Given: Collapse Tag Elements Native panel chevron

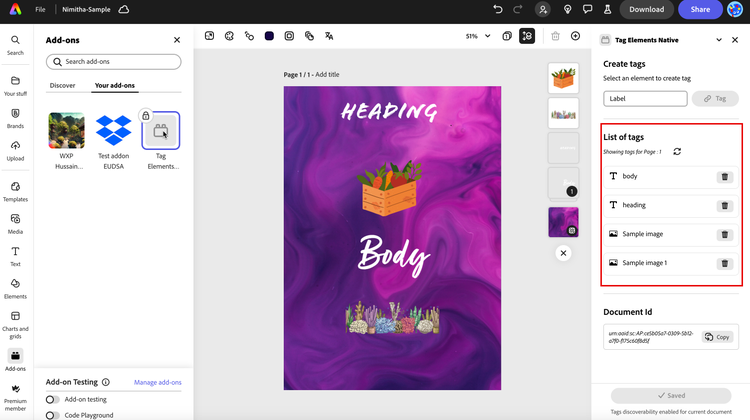Looking at the screenshot, I should pyautogui.click(x=719, y=40).
